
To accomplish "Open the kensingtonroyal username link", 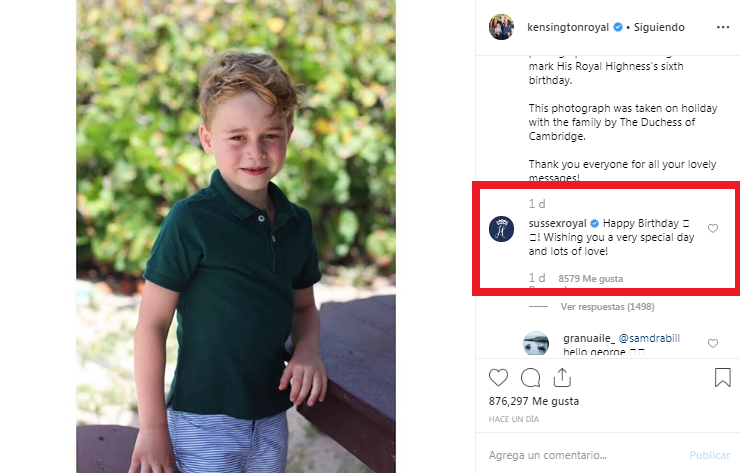I will click(568, 27).
